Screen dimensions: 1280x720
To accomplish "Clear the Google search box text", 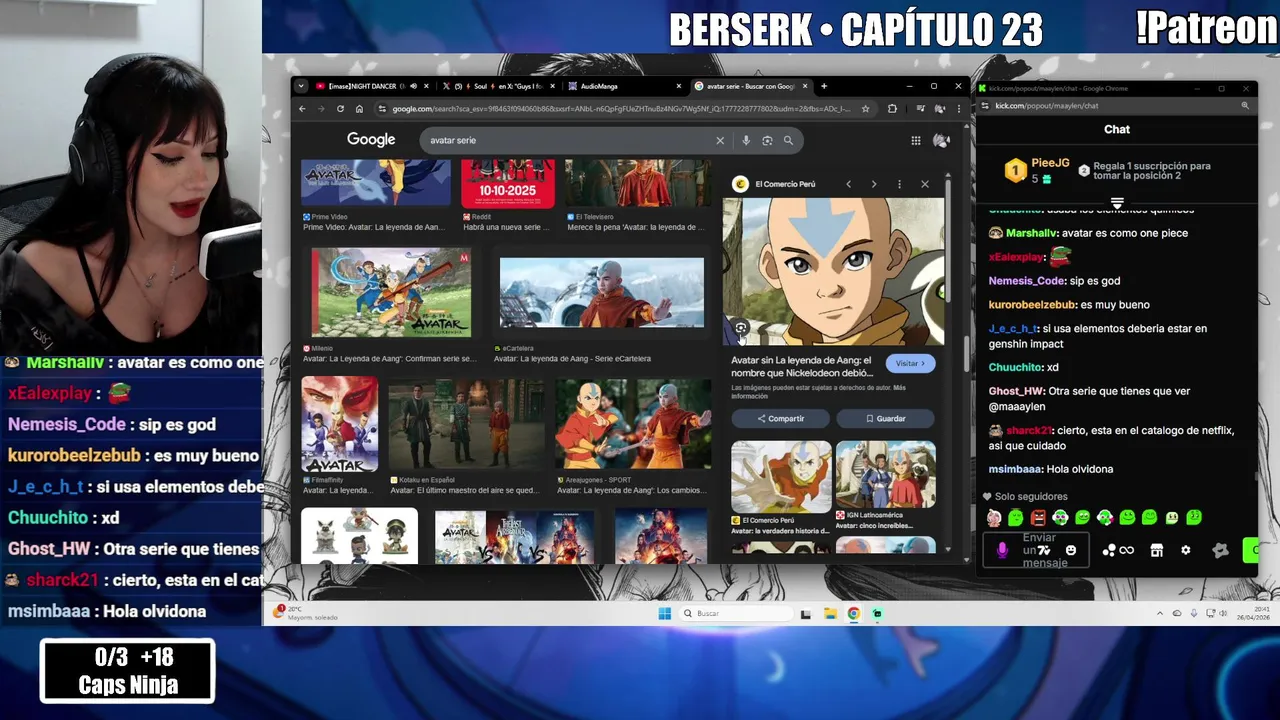I will click(x=719, y=141).
